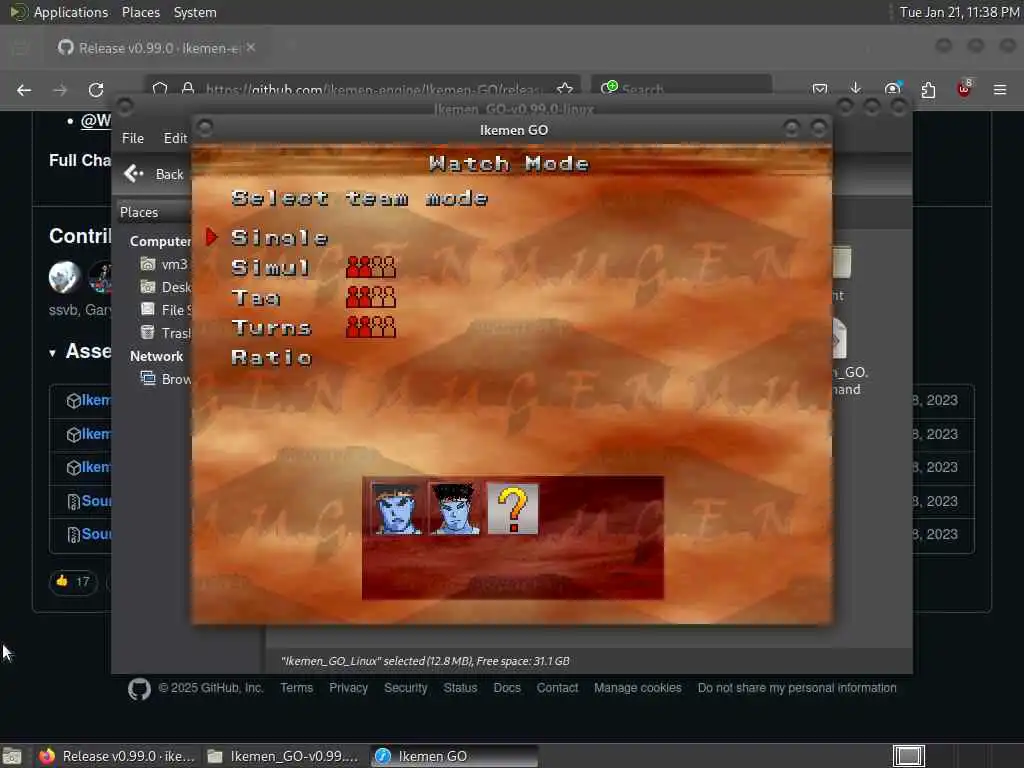The width and height of the screenshot is (1024, 768).
Task: Click the Tag team member count icons
Action: pyautogui.click(x=371, y=297)
